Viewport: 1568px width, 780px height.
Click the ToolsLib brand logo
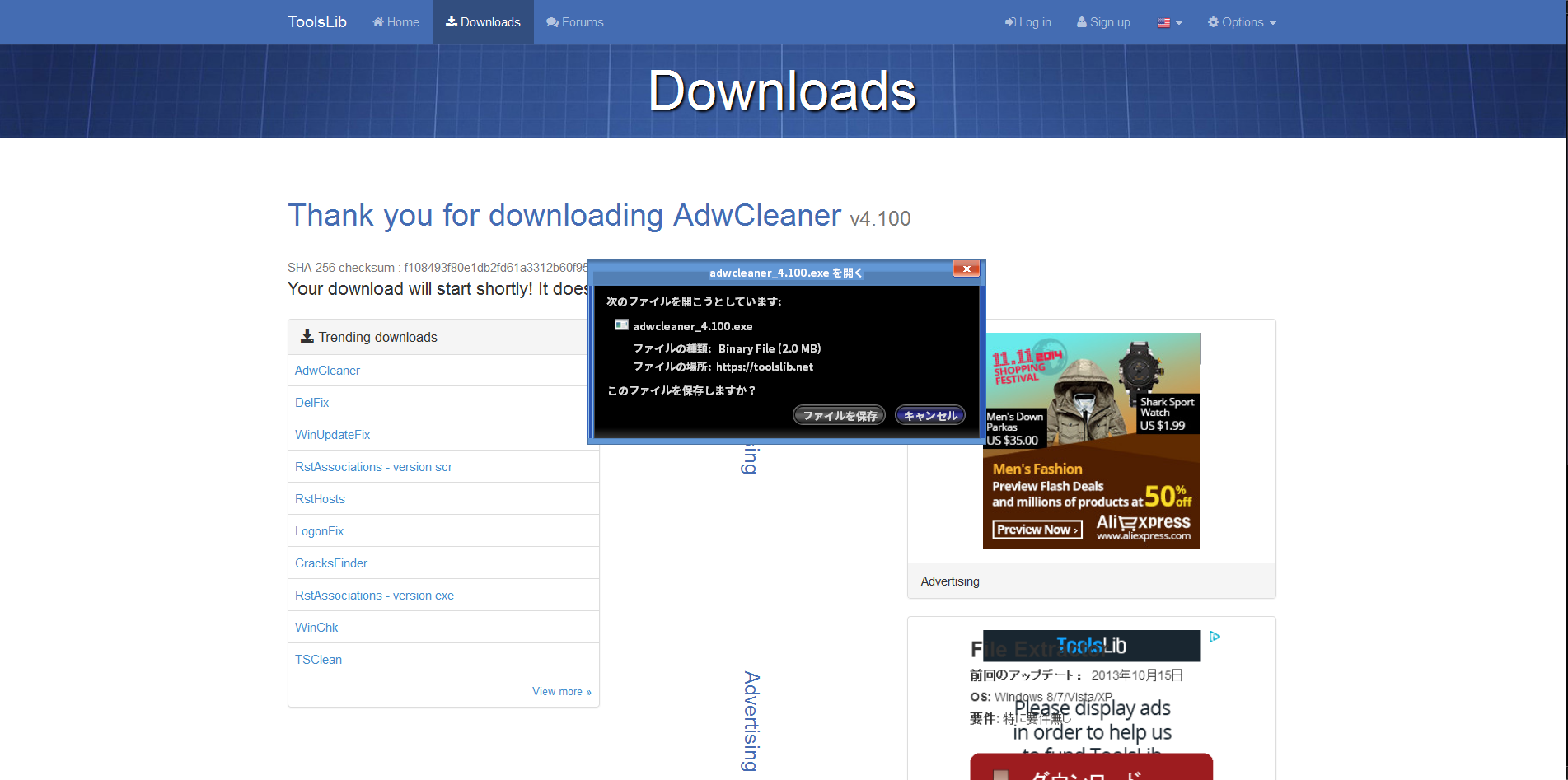pos(317,22)
